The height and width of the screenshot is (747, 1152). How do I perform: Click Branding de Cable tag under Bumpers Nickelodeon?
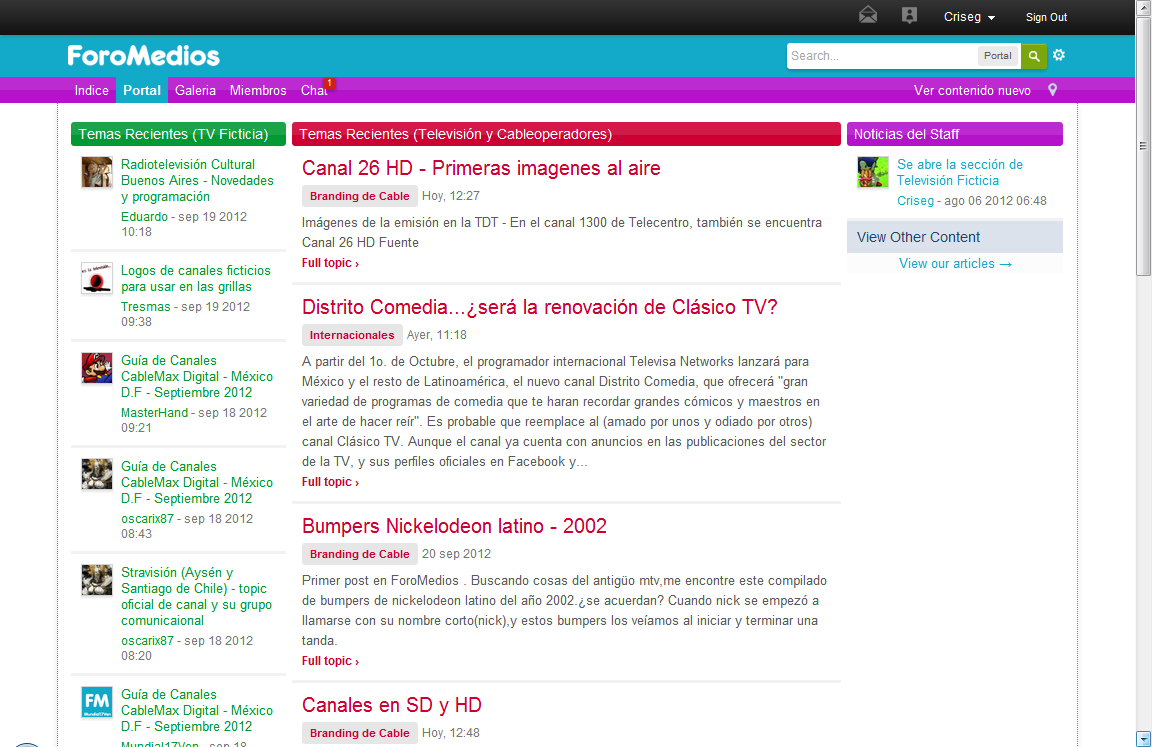tap(359, 554)
